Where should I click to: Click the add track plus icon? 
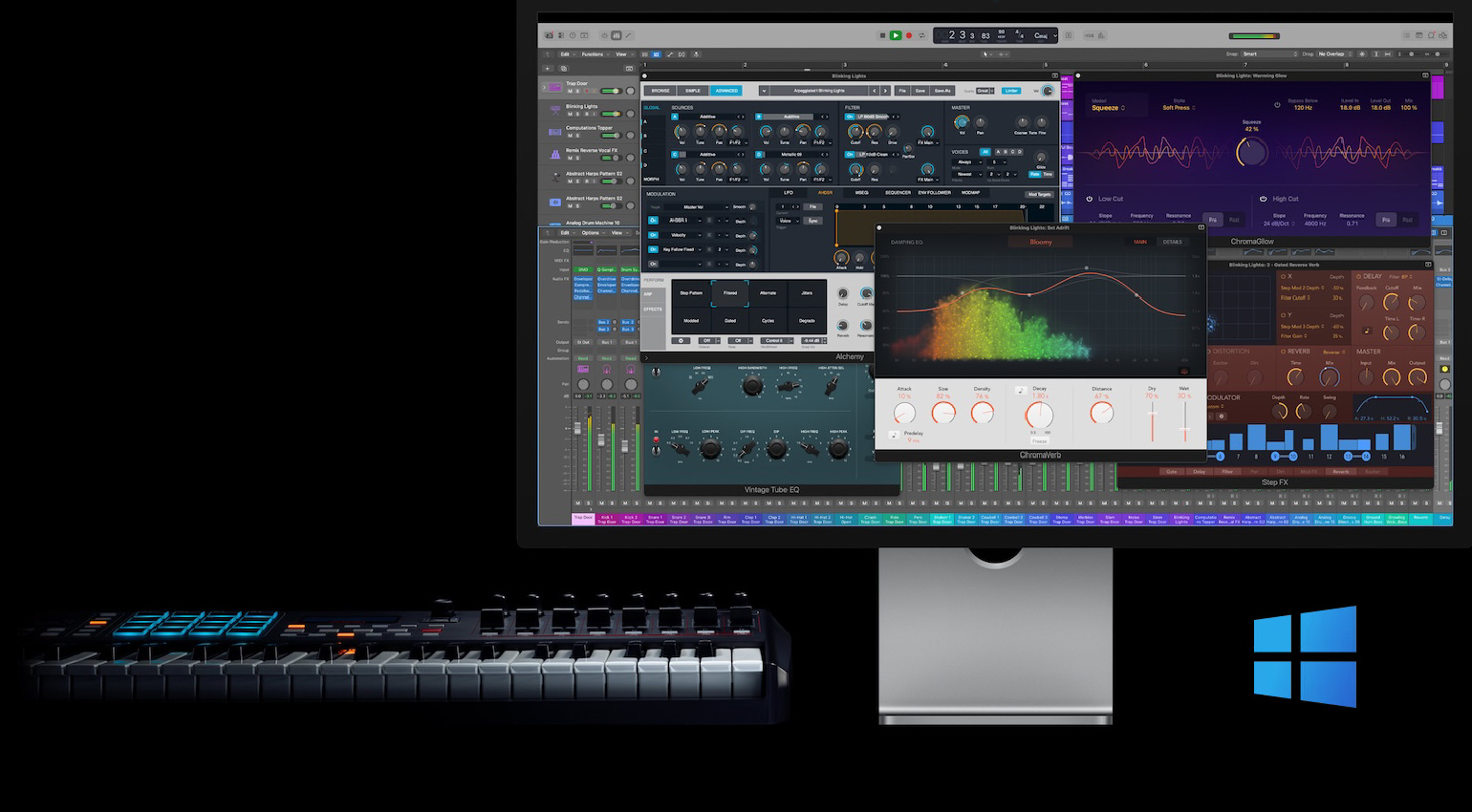coord(548,69)
